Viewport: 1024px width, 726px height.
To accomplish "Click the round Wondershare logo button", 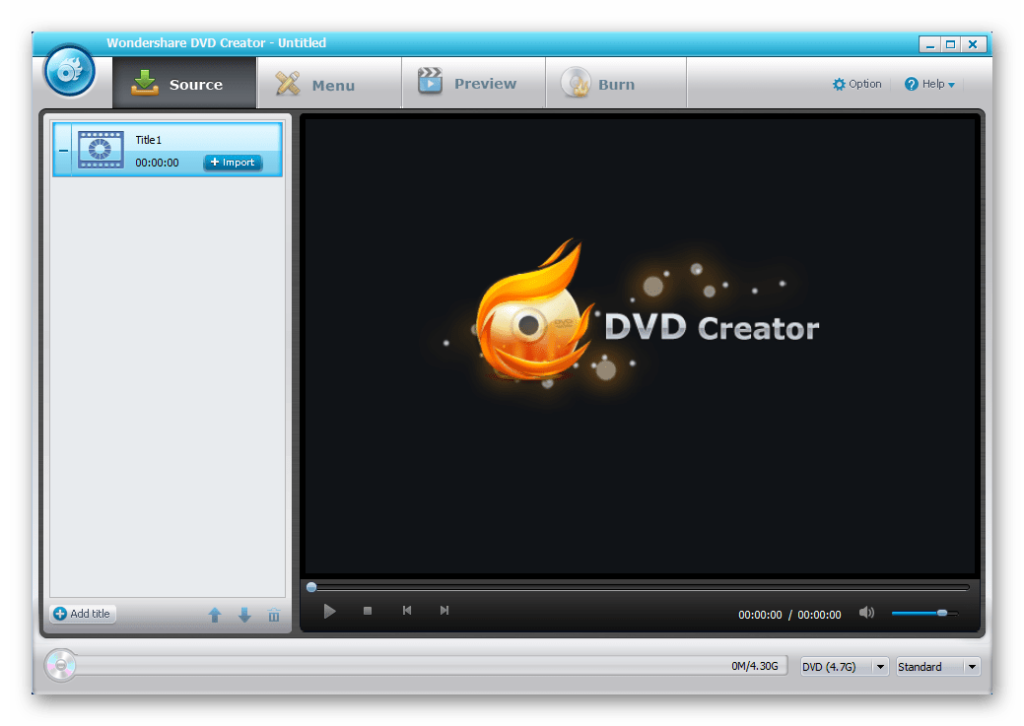I will [70, 71].
